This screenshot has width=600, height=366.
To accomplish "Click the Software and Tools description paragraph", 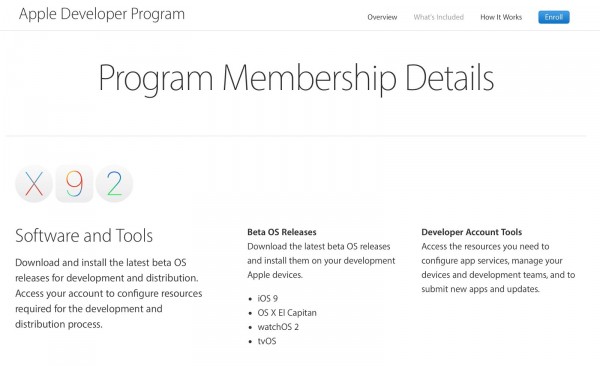I will (109, 293).
